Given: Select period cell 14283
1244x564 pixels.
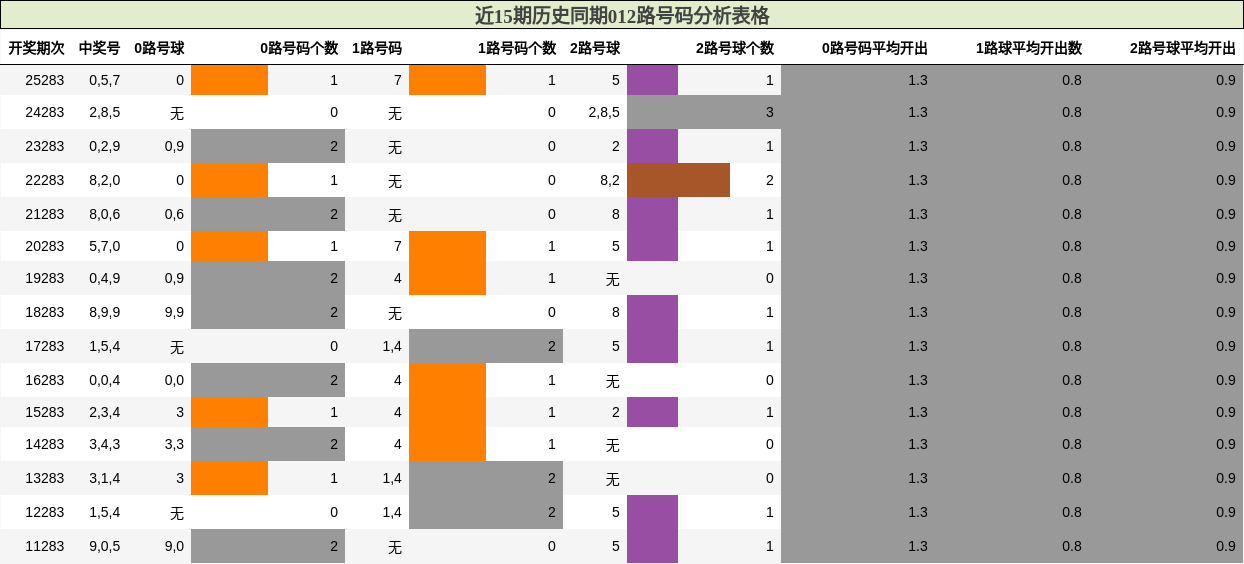Looking at the screenshot, I should point(45,444).
